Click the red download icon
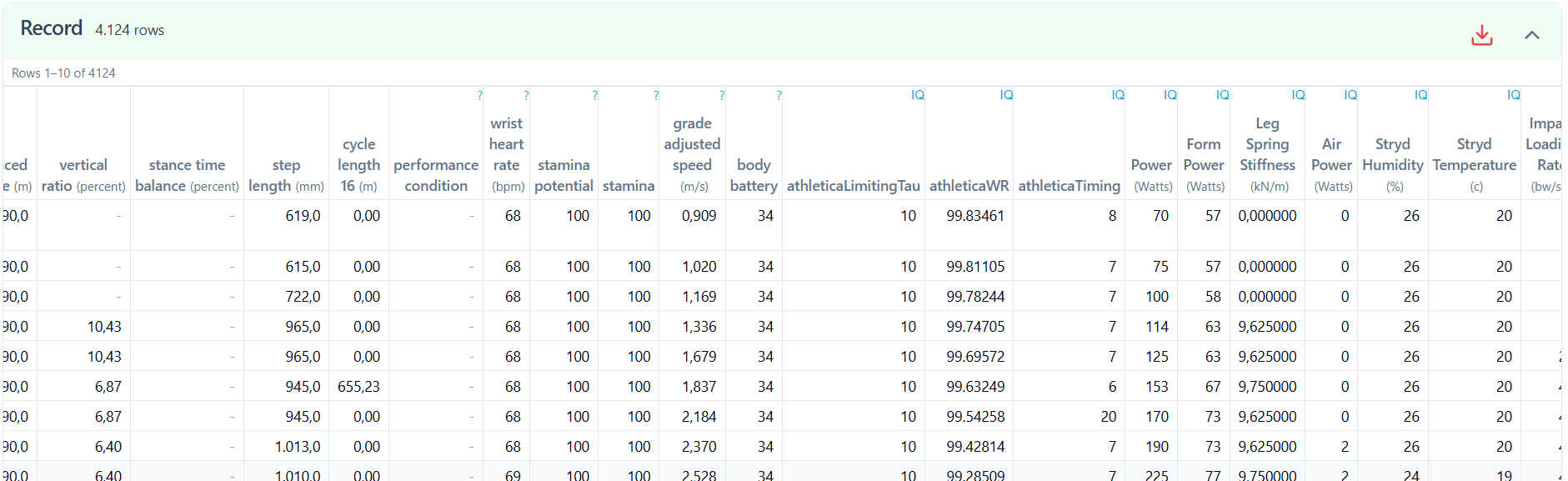 pyautogui.click(x=1481, y=35)
